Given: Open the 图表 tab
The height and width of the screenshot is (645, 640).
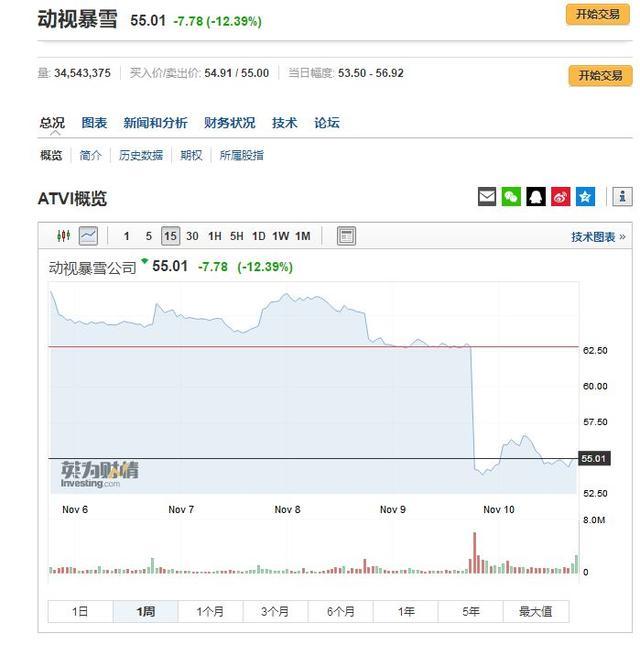Looking at the screenshot, I should pyautogui.click(x=94, y=123).
